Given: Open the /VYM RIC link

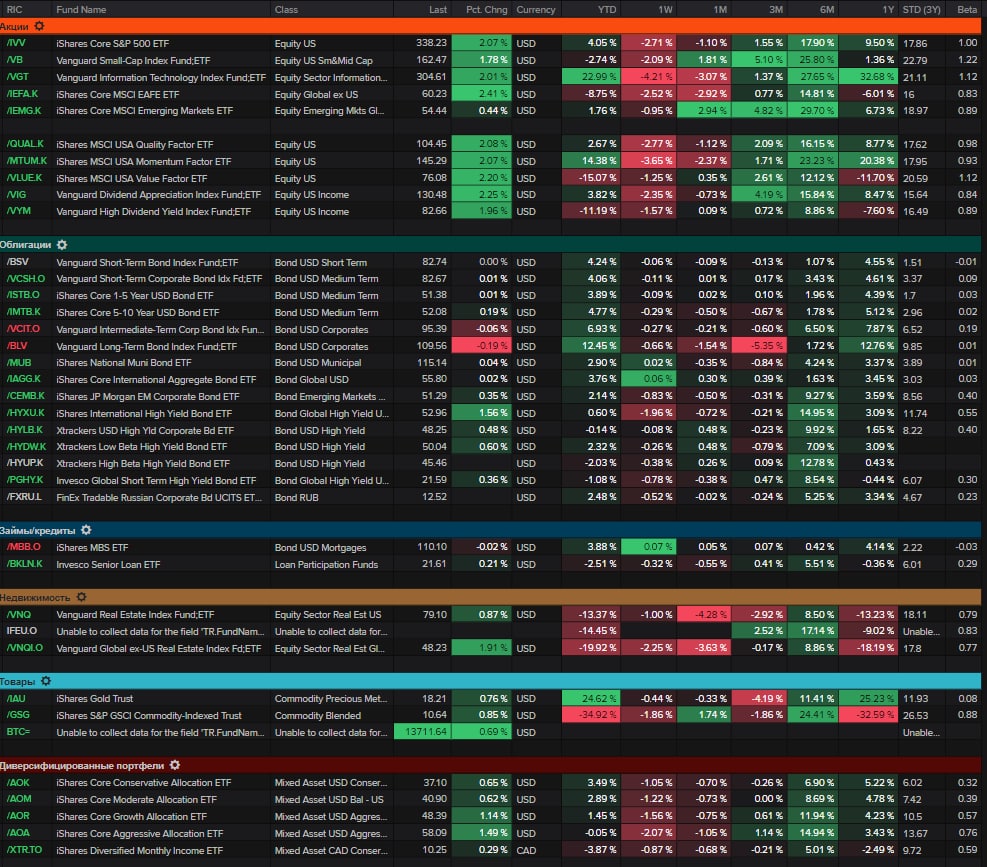Looking at the screenshot, I should 18,211.
